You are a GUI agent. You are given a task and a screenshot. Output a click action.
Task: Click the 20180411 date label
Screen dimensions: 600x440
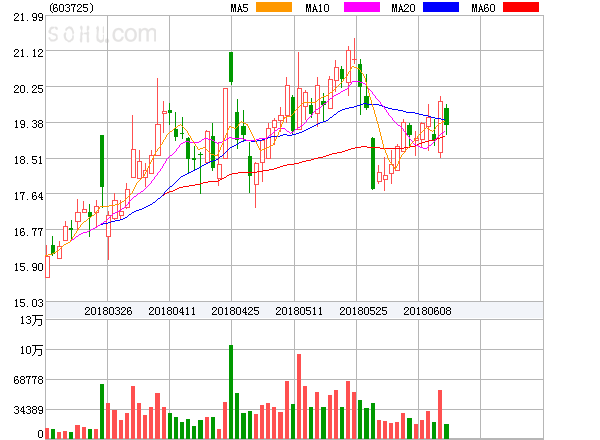(172, 311)
